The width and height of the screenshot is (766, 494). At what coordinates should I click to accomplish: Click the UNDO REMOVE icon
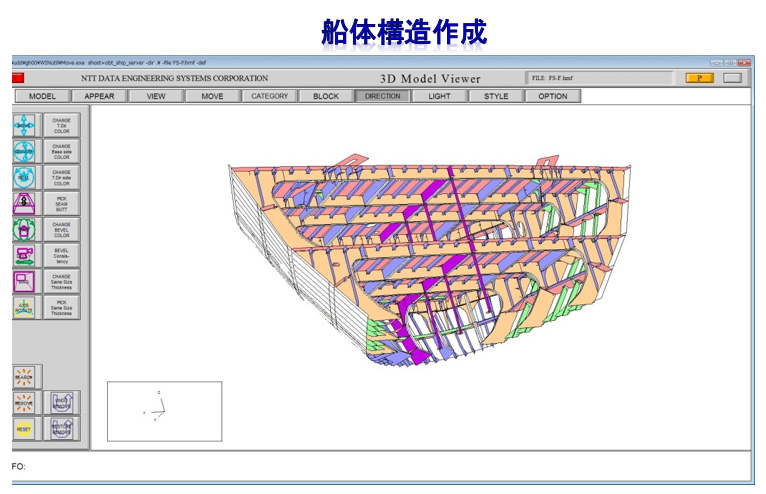[x=62, y=402]
